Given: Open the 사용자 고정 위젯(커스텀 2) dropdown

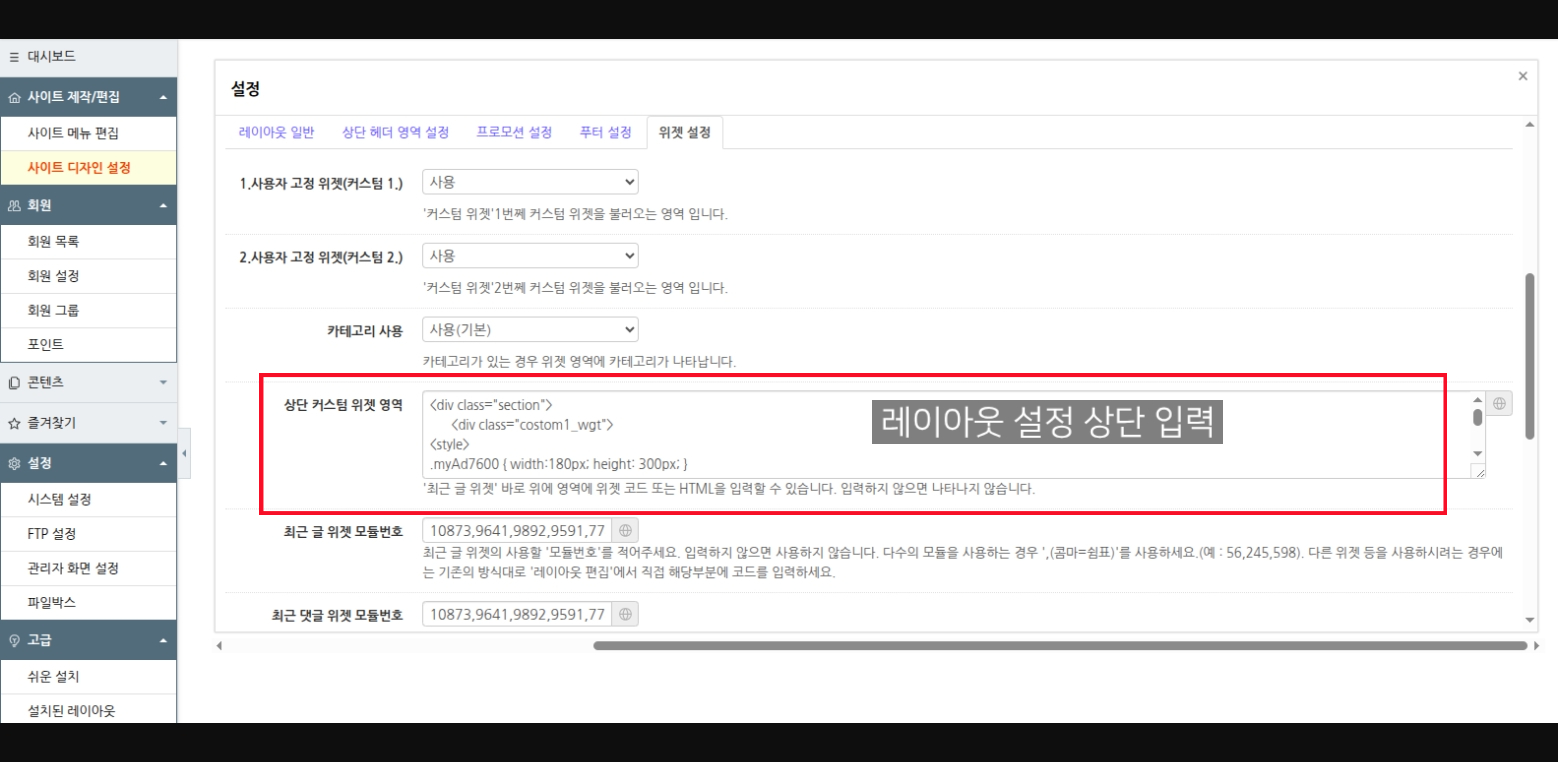Looking at the screenshot, I should [529, 255].
